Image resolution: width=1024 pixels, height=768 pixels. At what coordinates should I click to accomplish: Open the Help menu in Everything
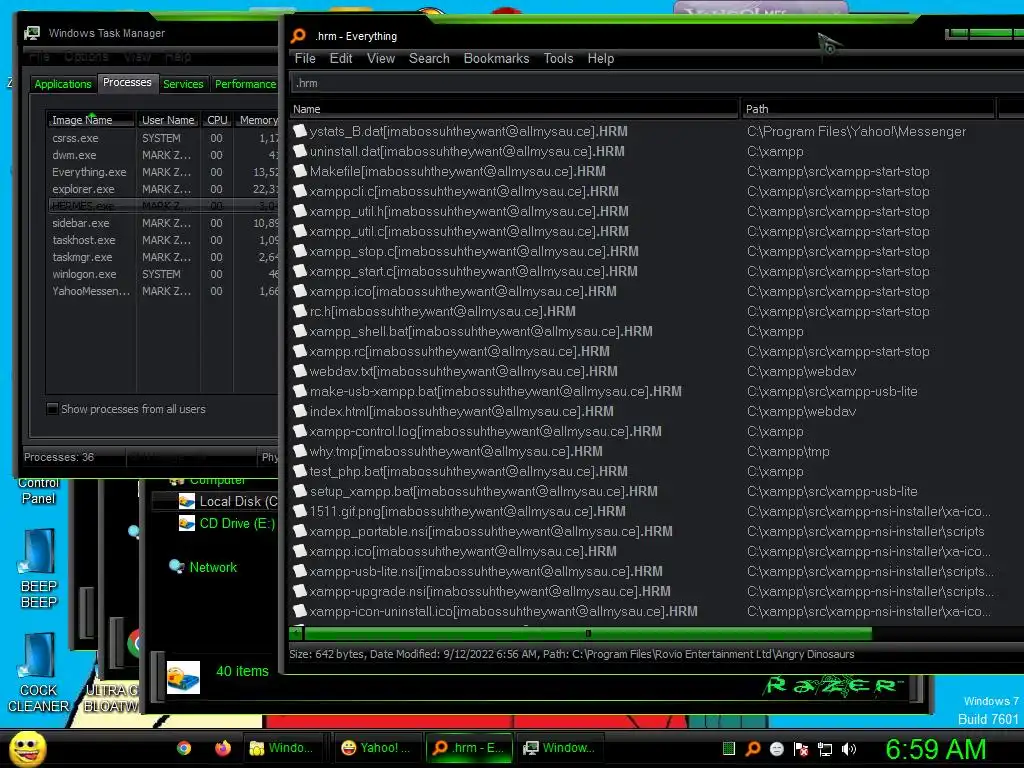click(x=601, y=59)
